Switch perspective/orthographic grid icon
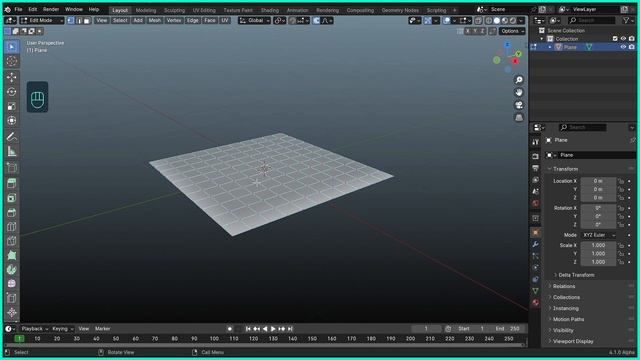The image size is (640, 360). (519, 118)
